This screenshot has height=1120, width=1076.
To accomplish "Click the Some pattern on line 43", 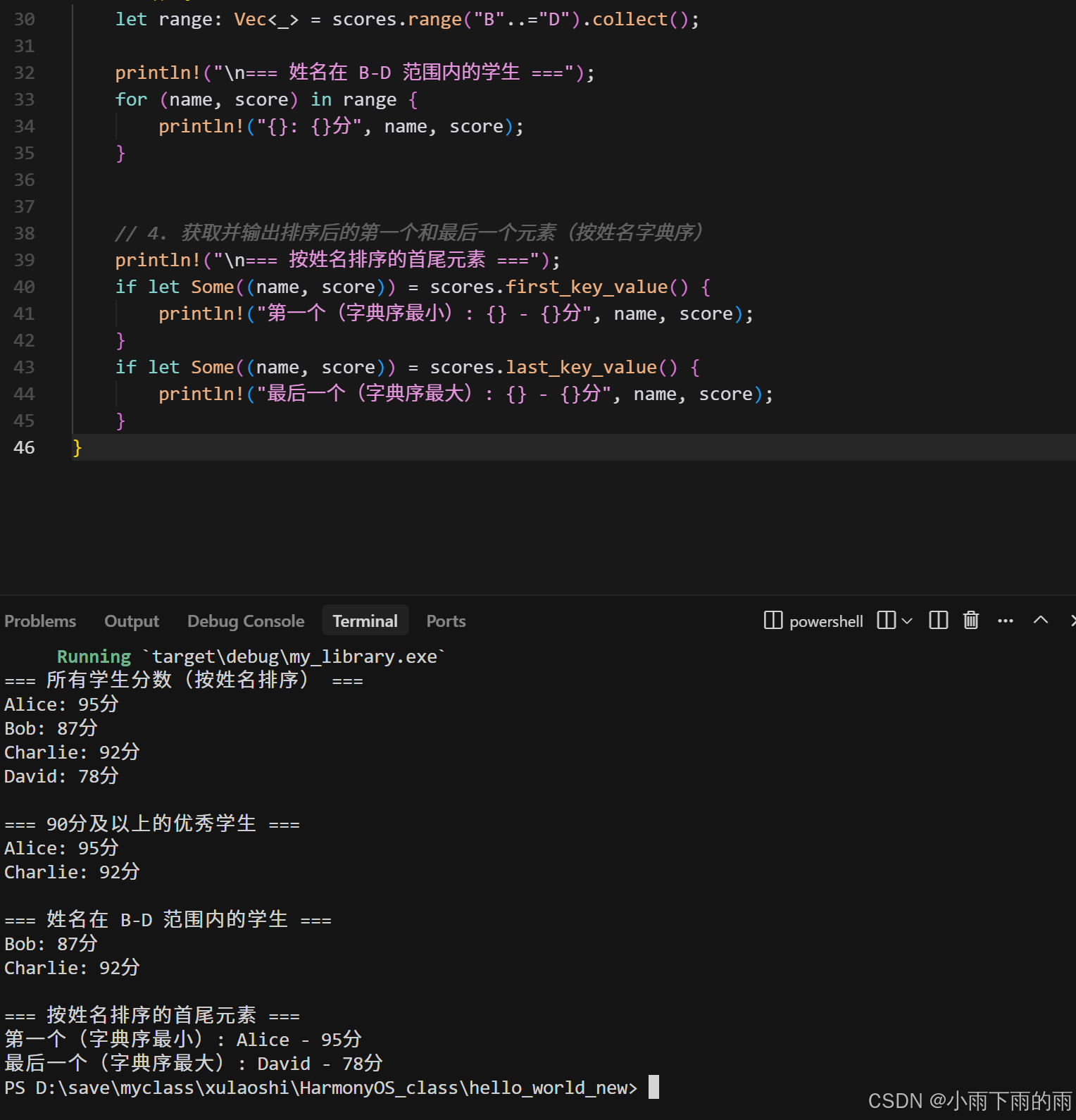I will pyautogui.click(x=212, y=367).
